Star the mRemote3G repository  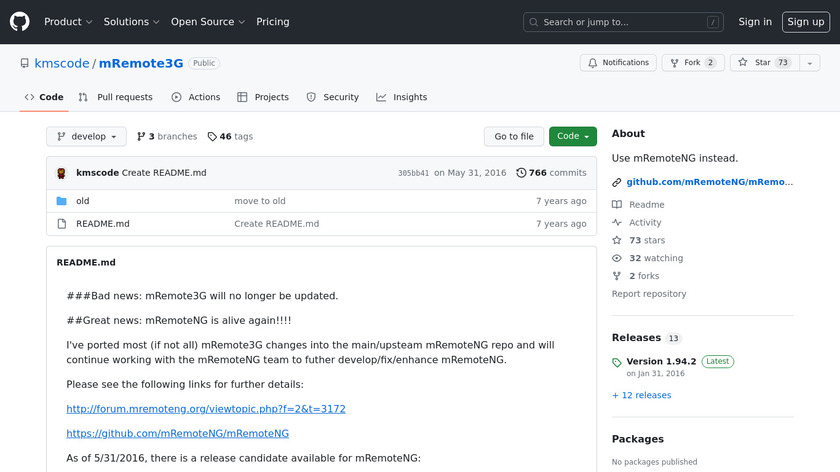point(755,63)
